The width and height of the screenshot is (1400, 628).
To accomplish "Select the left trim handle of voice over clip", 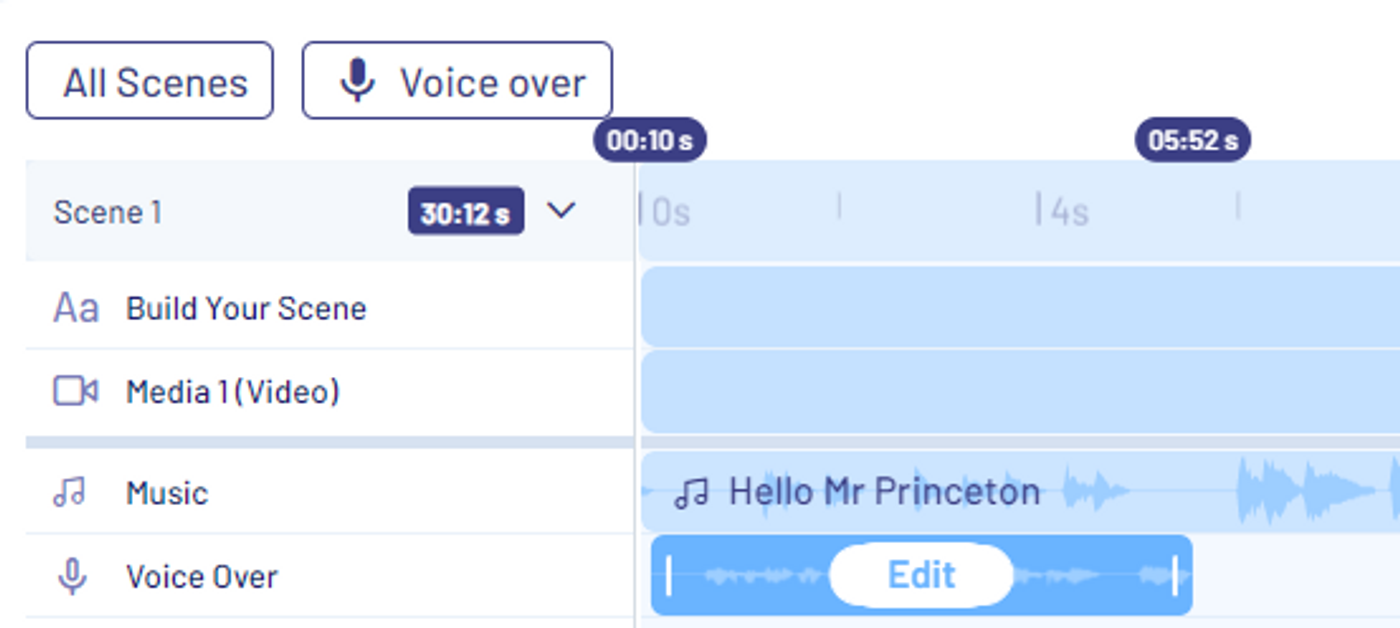I will [x=668, y=575].
